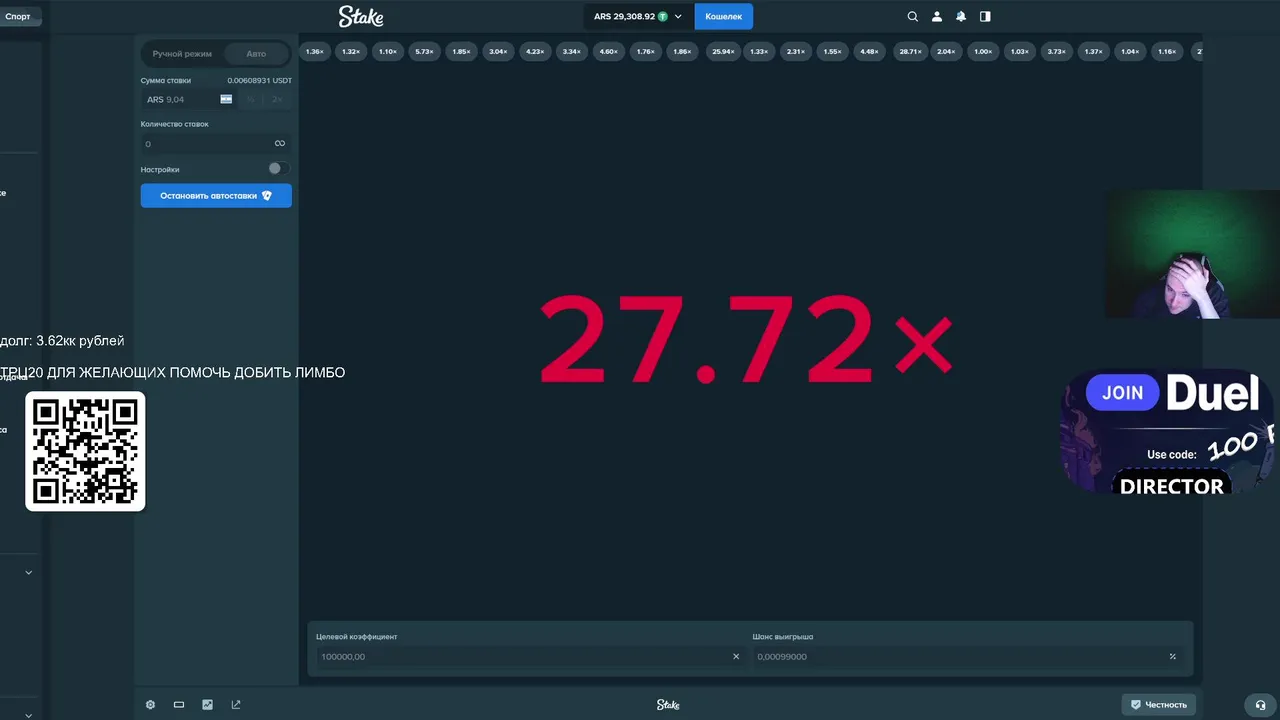Halve the bet with ½ button
This screenshot has height=720, width=1280.
tap(250, 99)
